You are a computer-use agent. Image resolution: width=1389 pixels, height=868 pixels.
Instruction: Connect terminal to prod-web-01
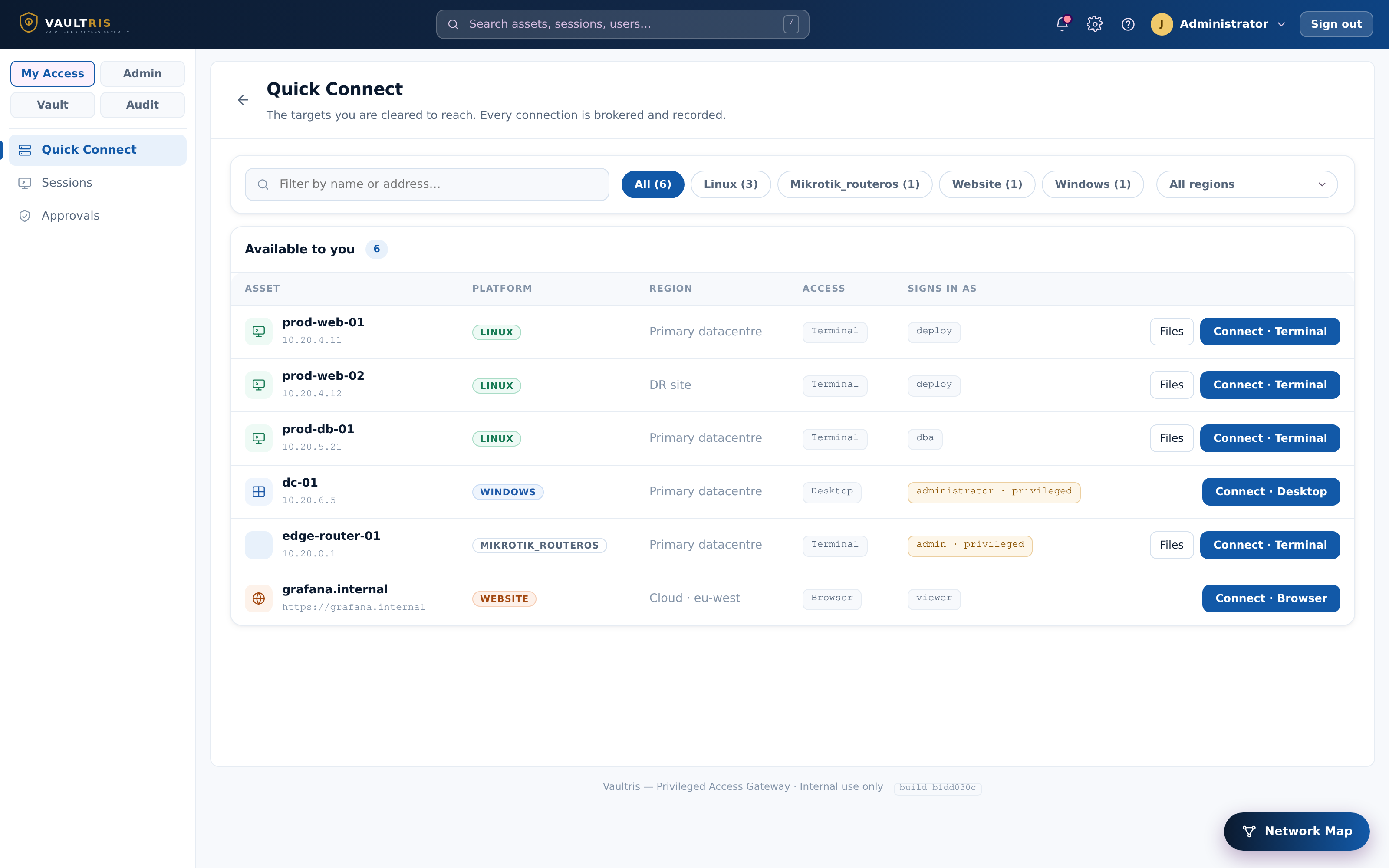click(1270, 332)
